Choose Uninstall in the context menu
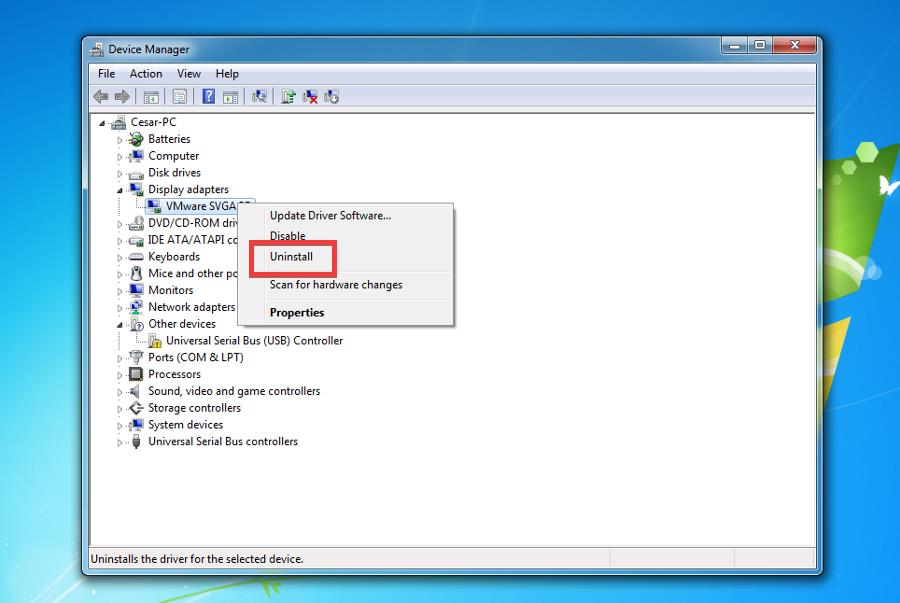Image resolution: width=900 pixels, height=603 pixels. (x=346, y=256)
